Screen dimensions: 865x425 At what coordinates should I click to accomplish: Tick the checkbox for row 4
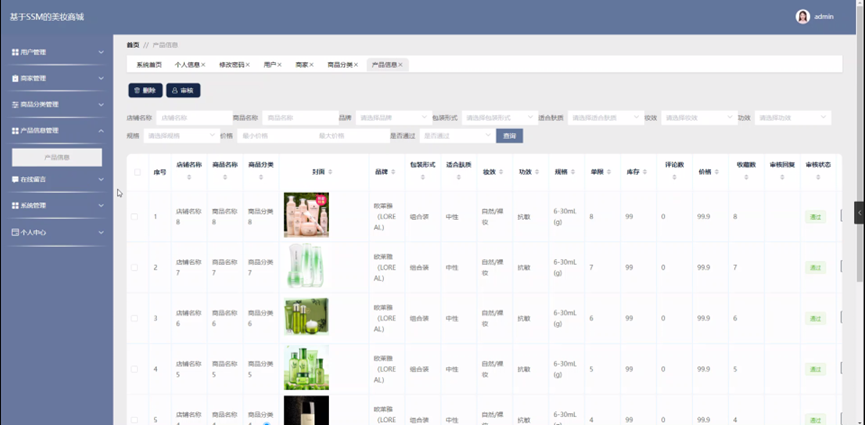point(134,369)
